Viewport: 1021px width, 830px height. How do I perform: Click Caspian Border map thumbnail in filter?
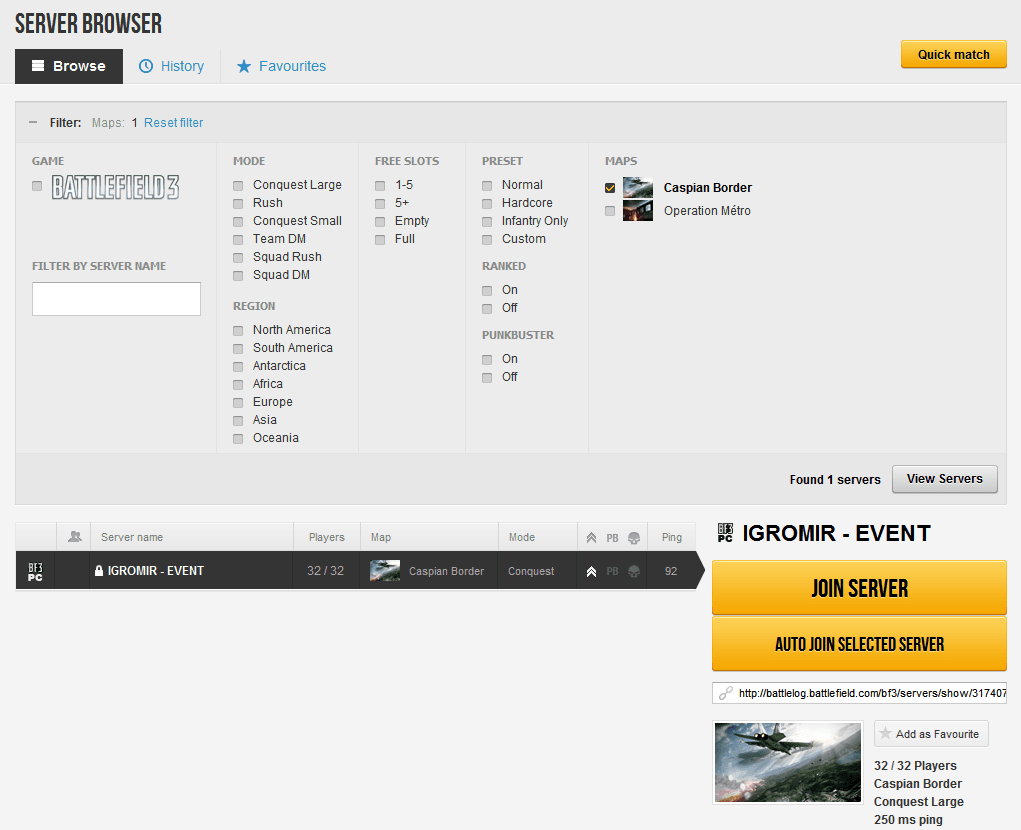pos(638,187)
